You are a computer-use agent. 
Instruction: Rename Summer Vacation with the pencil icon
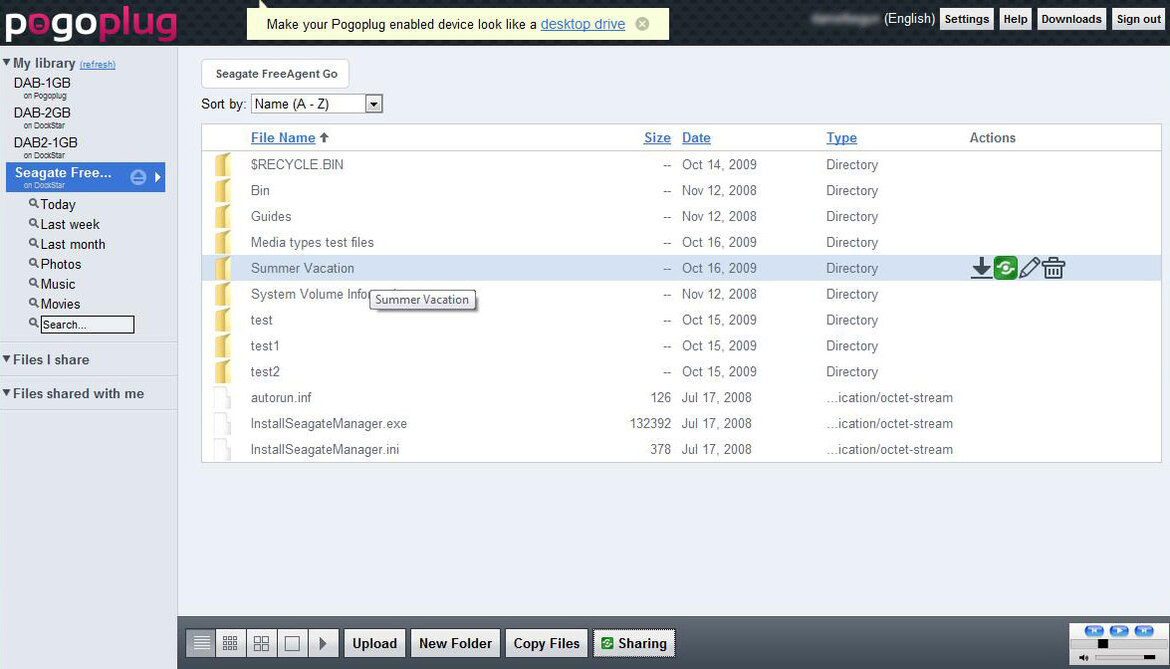pyautogui.click(x=1029, y=268)
